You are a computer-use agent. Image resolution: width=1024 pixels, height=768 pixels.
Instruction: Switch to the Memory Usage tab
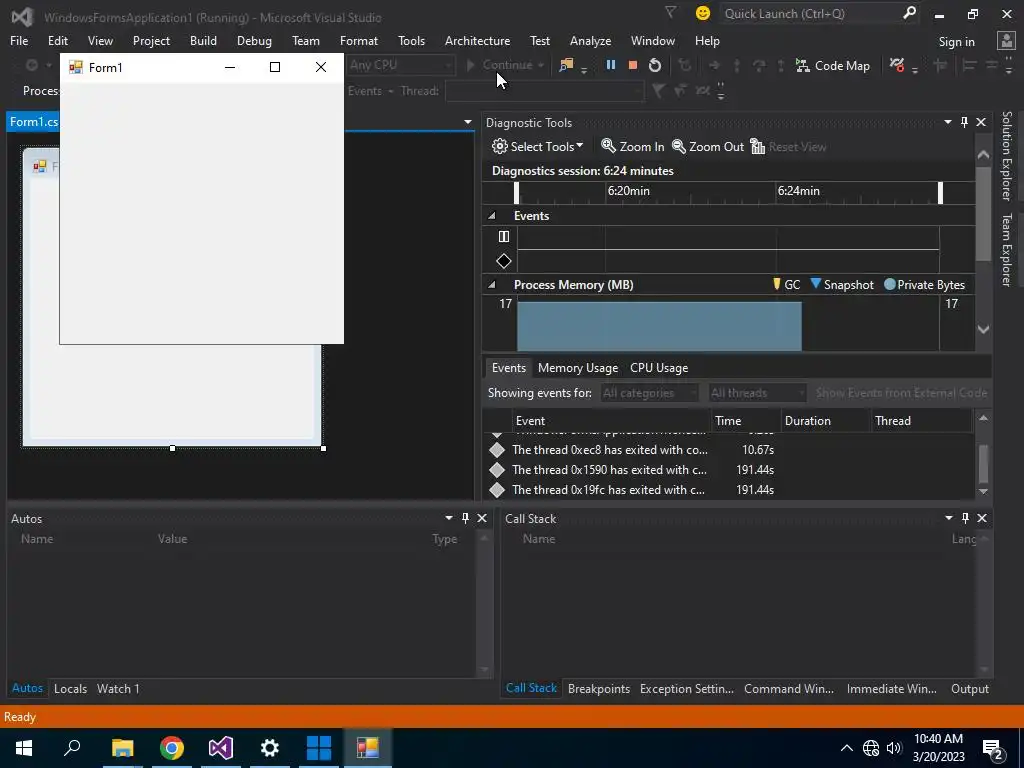tap(577, 367)
